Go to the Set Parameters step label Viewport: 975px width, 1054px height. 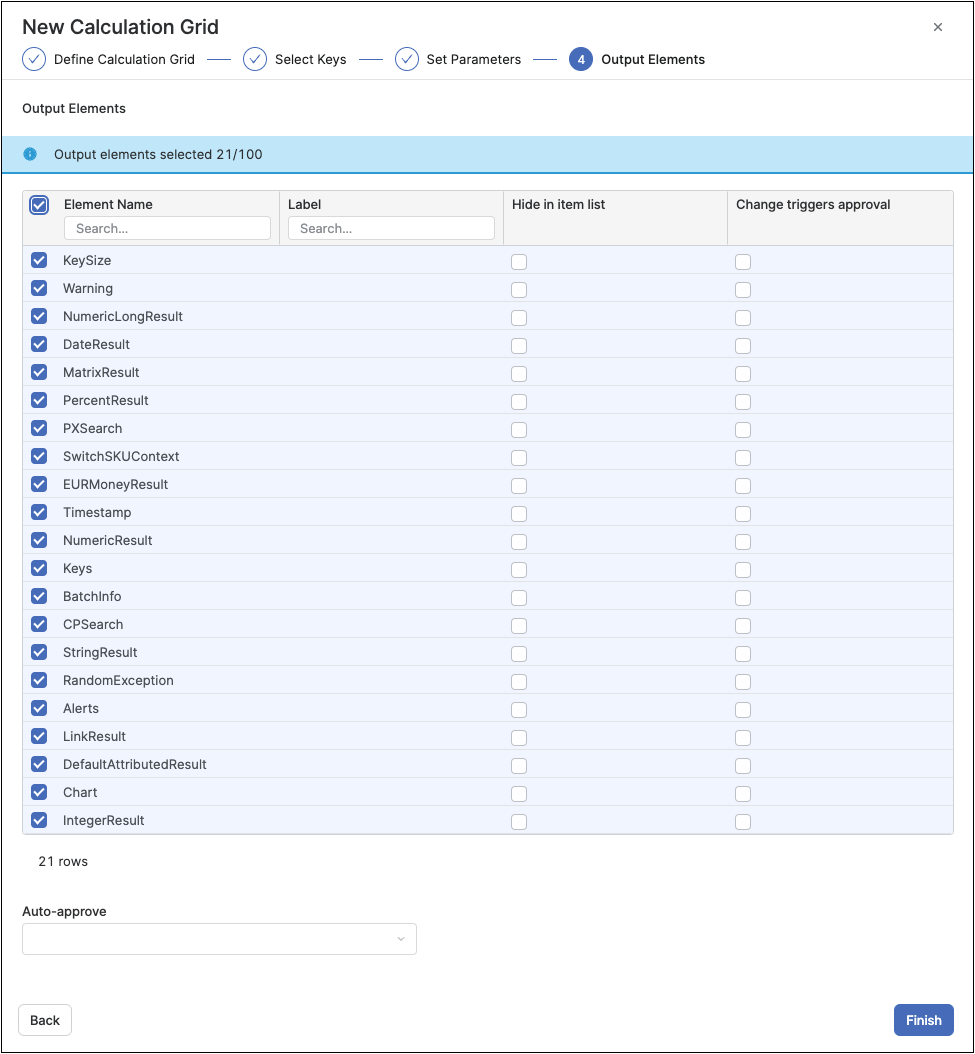(473, 59)
